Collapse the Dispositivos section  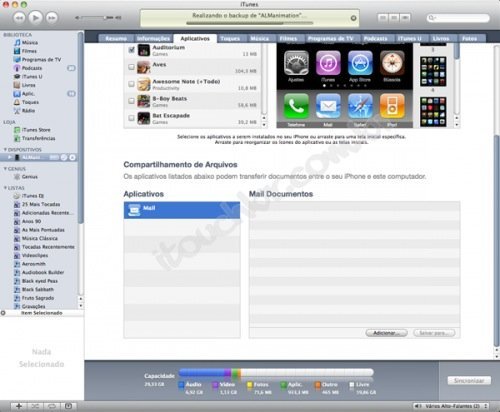pyautogui.click(x=5, y=150)
